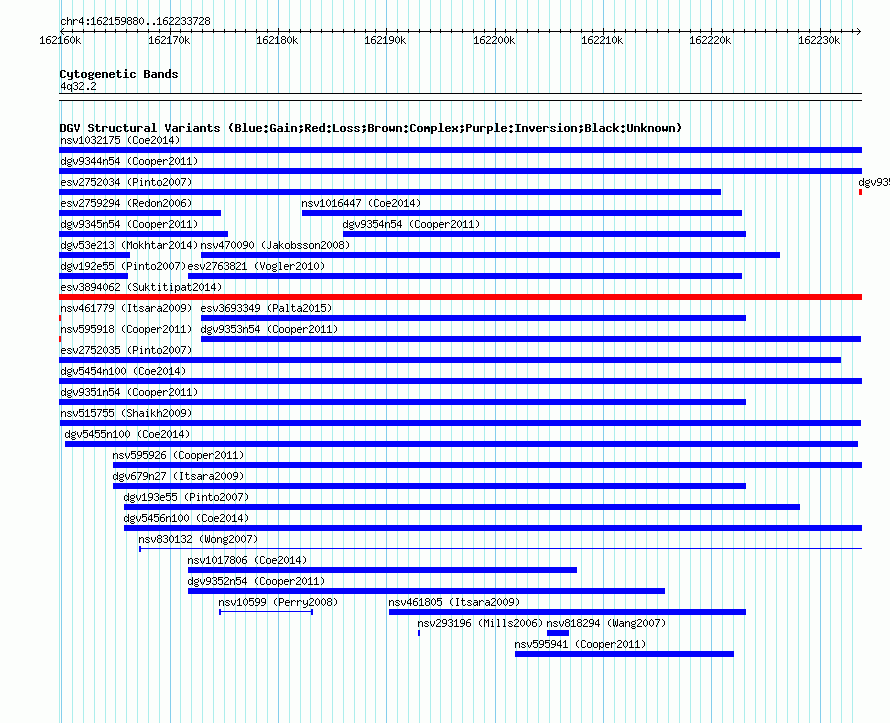
Task: Select dgv9353n54 (Cooper2011) label
Action: [x=269, y=329]
